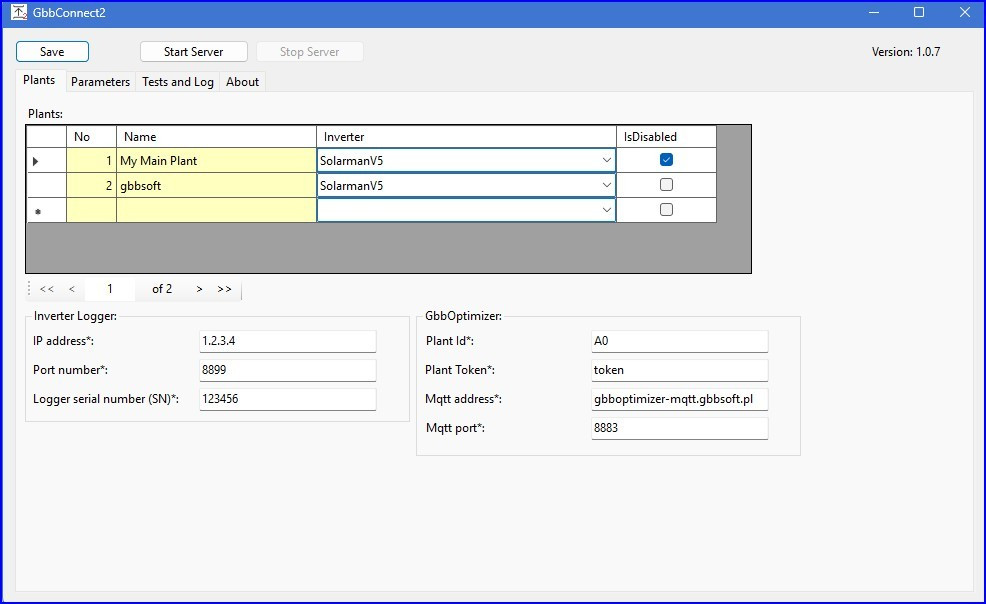Click the Port number field showing 8899

pos(288,370)
